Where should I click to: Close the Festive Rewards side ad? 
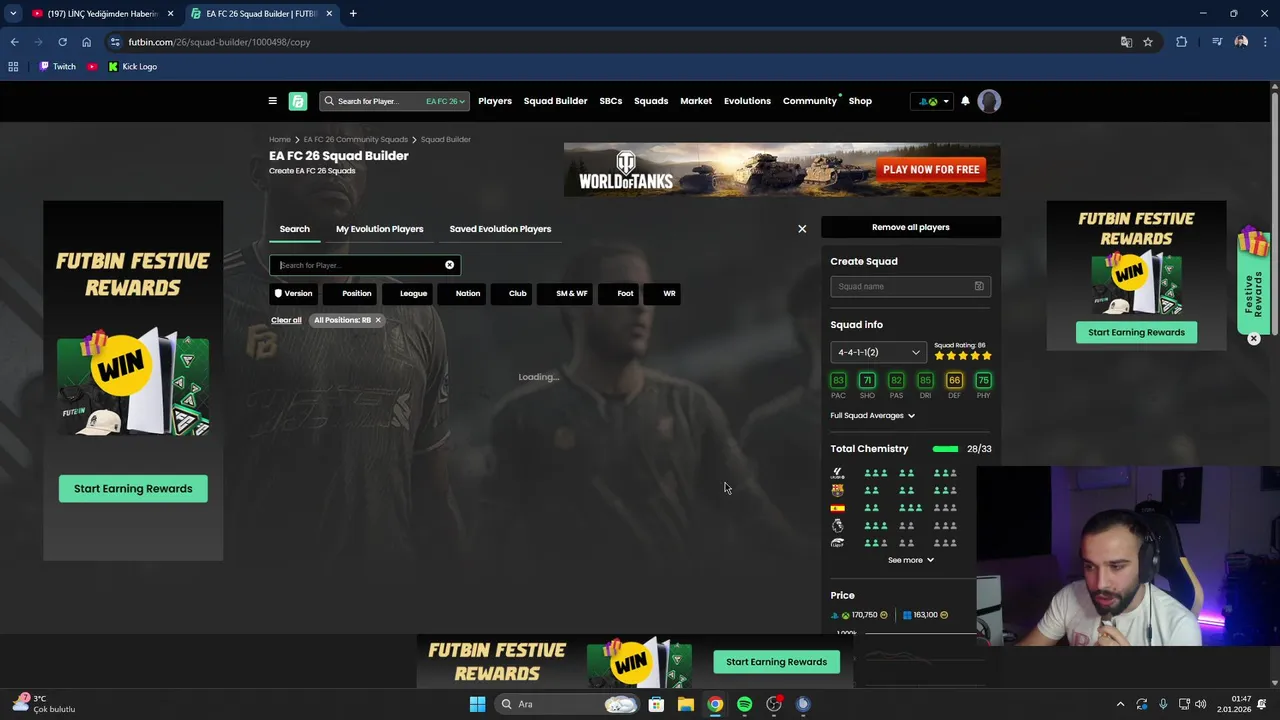tap(1253, 339)
